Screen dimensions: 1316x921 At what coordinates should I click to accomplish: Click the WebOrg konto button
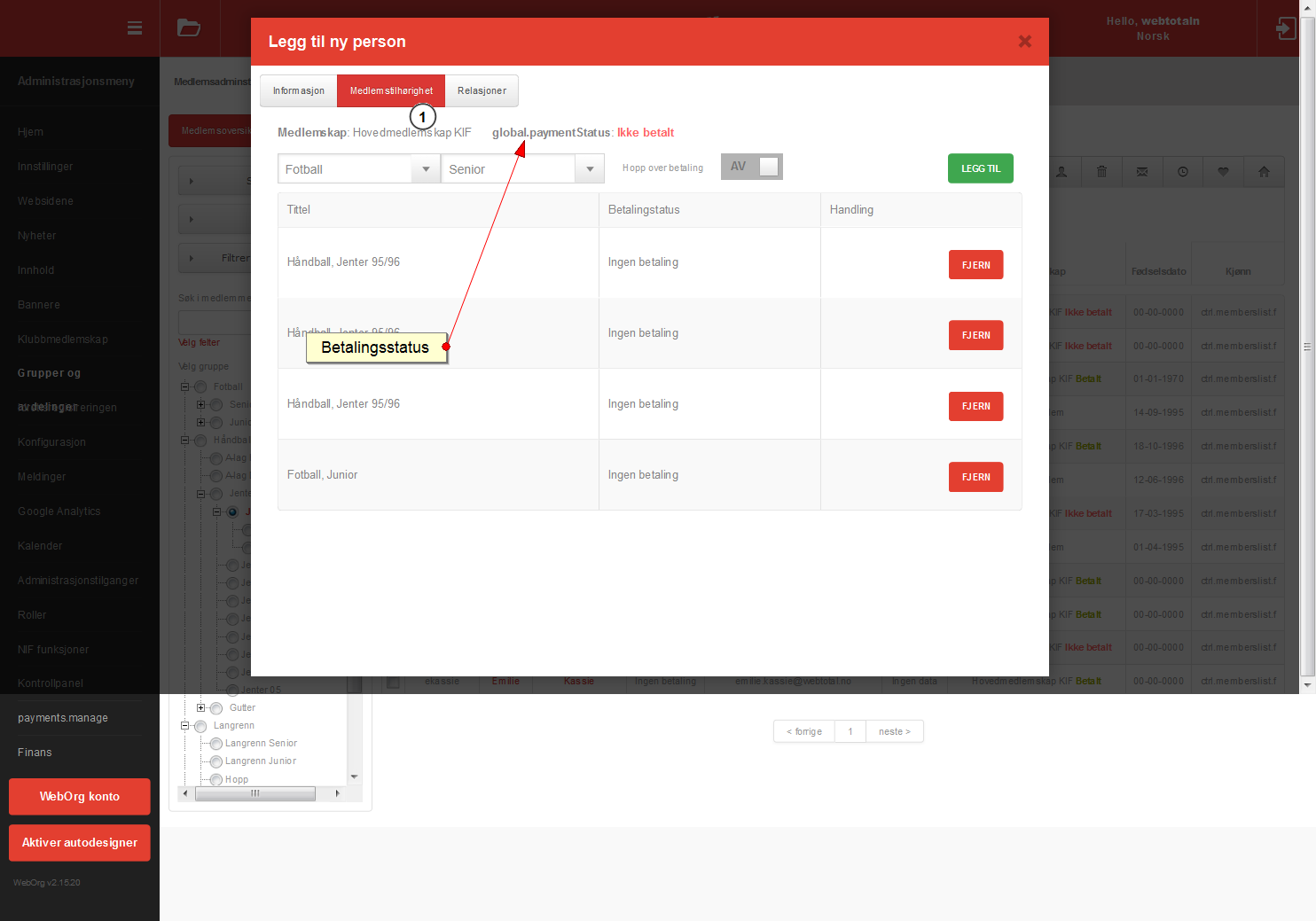point(80,797)
